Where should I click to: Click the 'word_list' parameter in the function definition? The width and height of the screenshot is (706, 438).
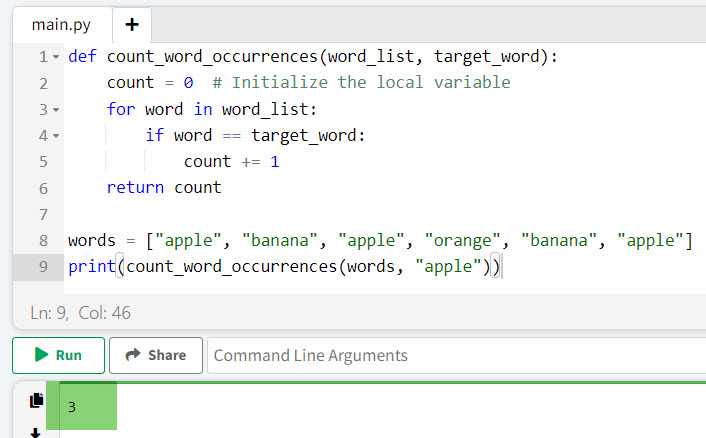[x=371, y=56]
